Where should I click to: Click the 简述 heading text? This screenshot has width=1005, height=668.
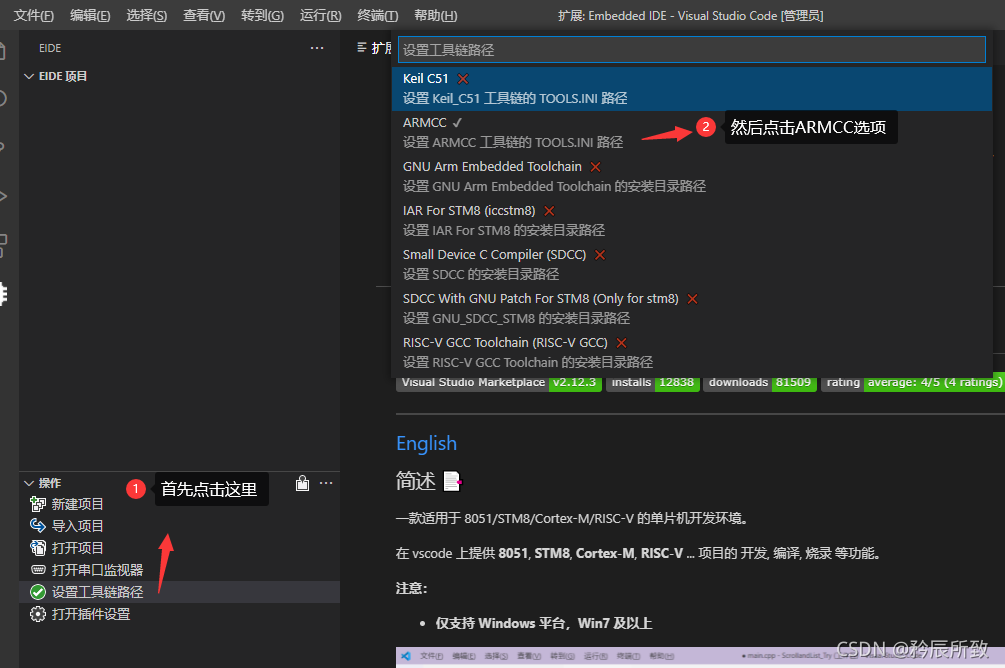click(415, 481)
